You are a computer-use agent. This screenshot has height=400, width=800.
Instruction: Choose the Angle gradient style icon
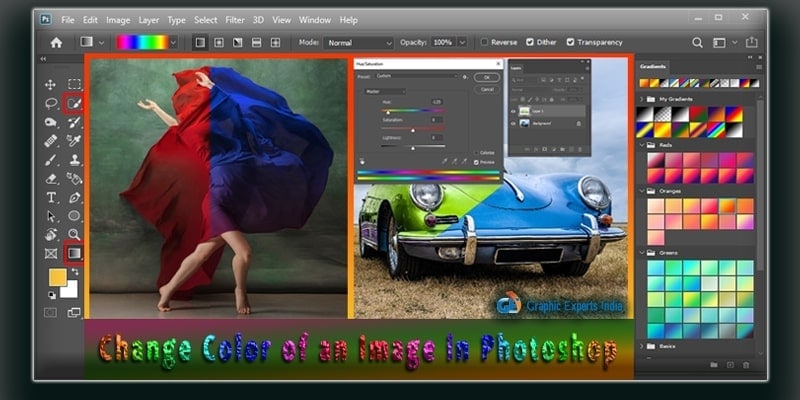coord(238,42)
